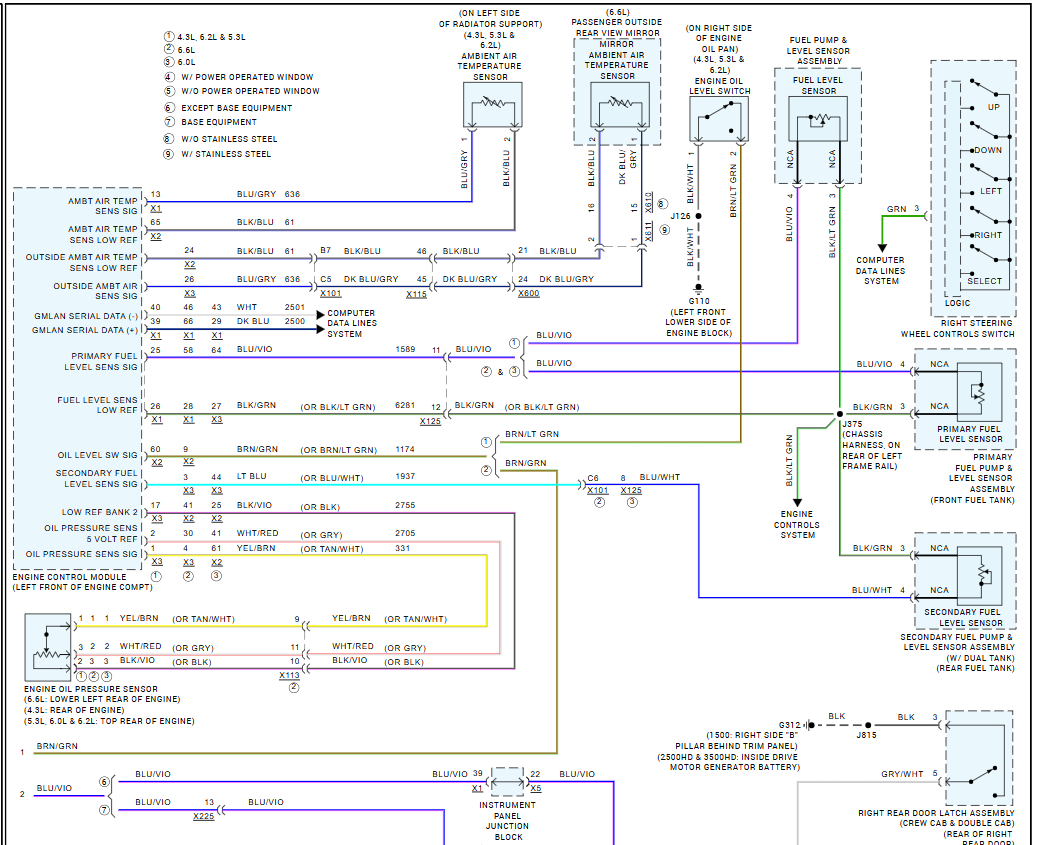Viewport: 1039px width, 845px height.
Task: Click the Instrument Panel Junction Block box
Action: click(x=507, y=782)
